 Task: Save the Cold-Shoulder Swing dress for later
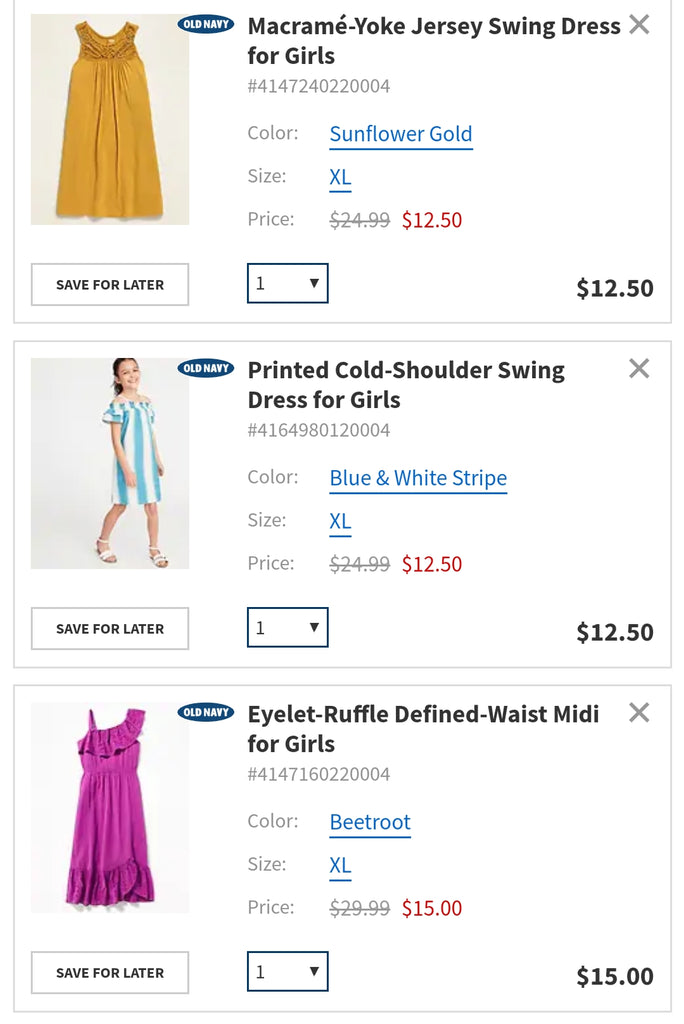[110, 629]
